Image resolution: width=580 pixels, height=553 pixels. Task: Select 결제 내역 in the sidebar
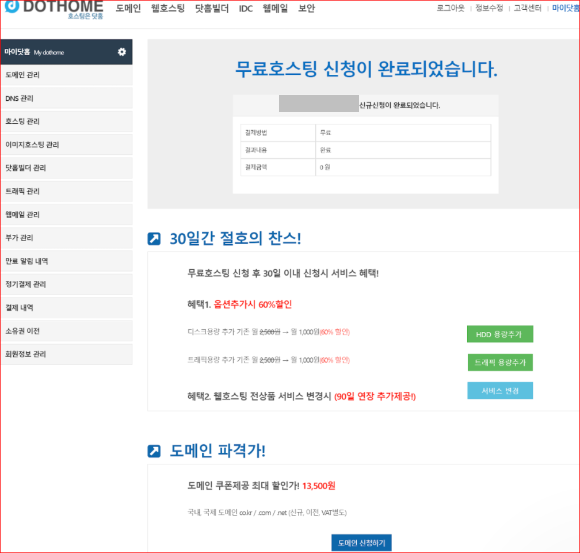(67, 307)
